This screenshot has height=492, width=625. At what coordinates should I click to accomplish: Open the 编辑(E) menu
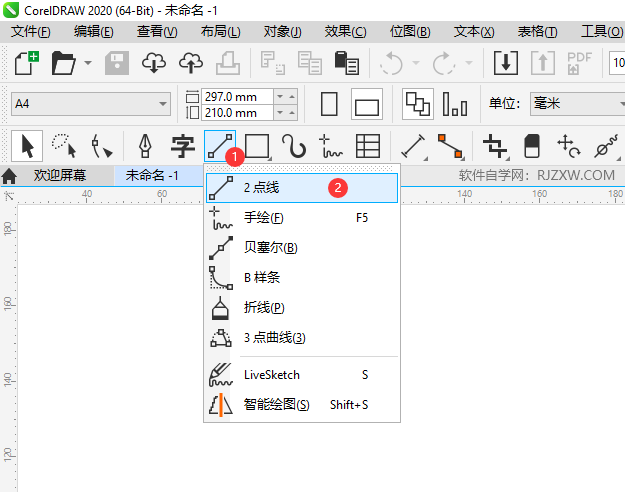point(94,31)
